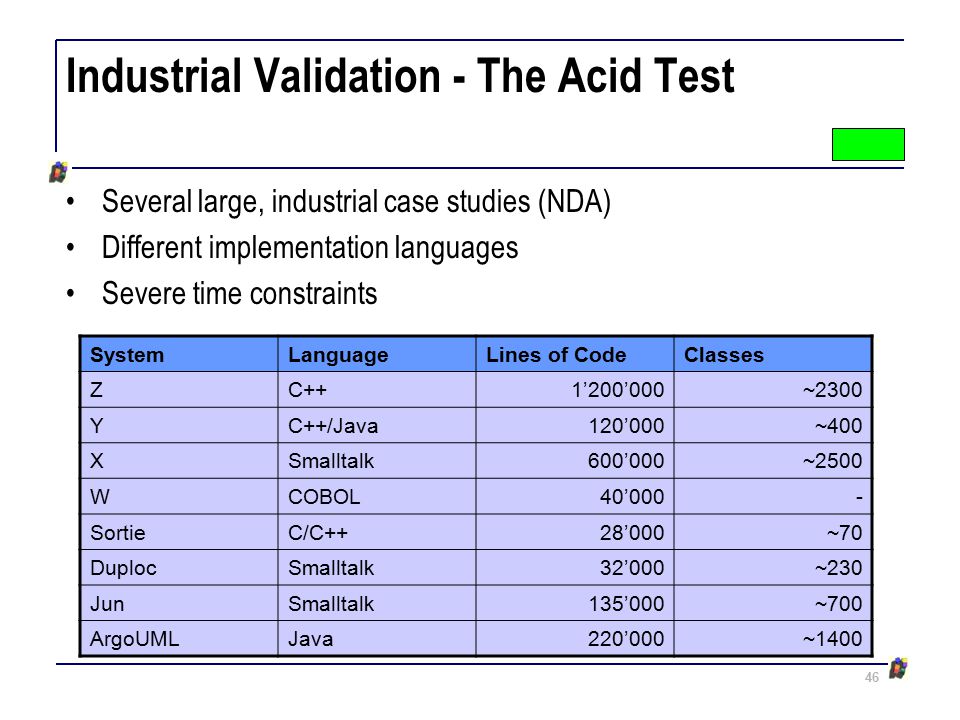Click the bullet about different implementation languages
Viewport: 960px width, 720px height.
pyautogui.click(x=310, y=248)
